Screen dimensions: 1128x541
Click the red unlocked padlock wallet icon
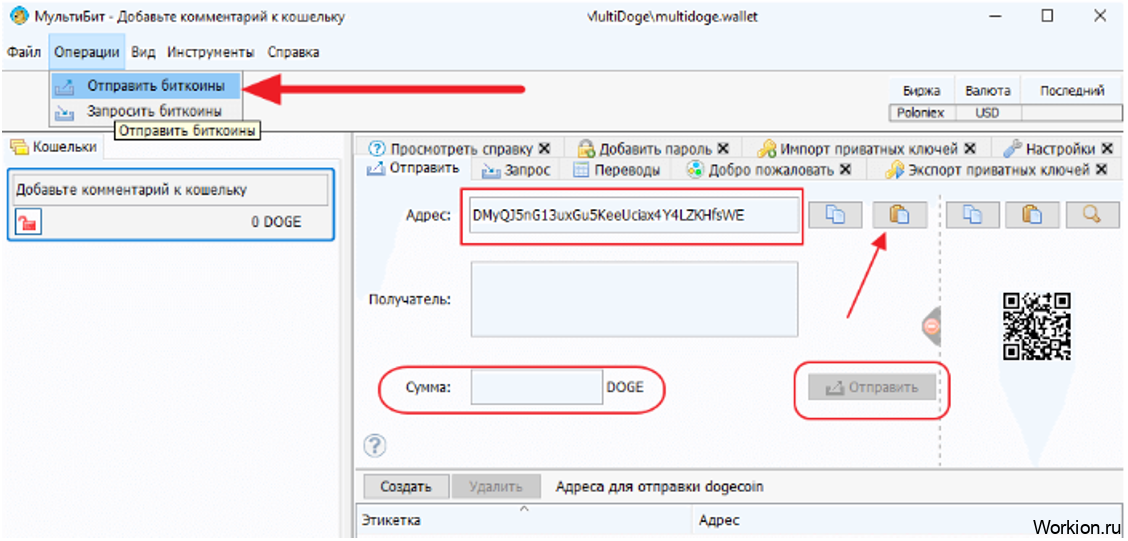click(28, 222)
